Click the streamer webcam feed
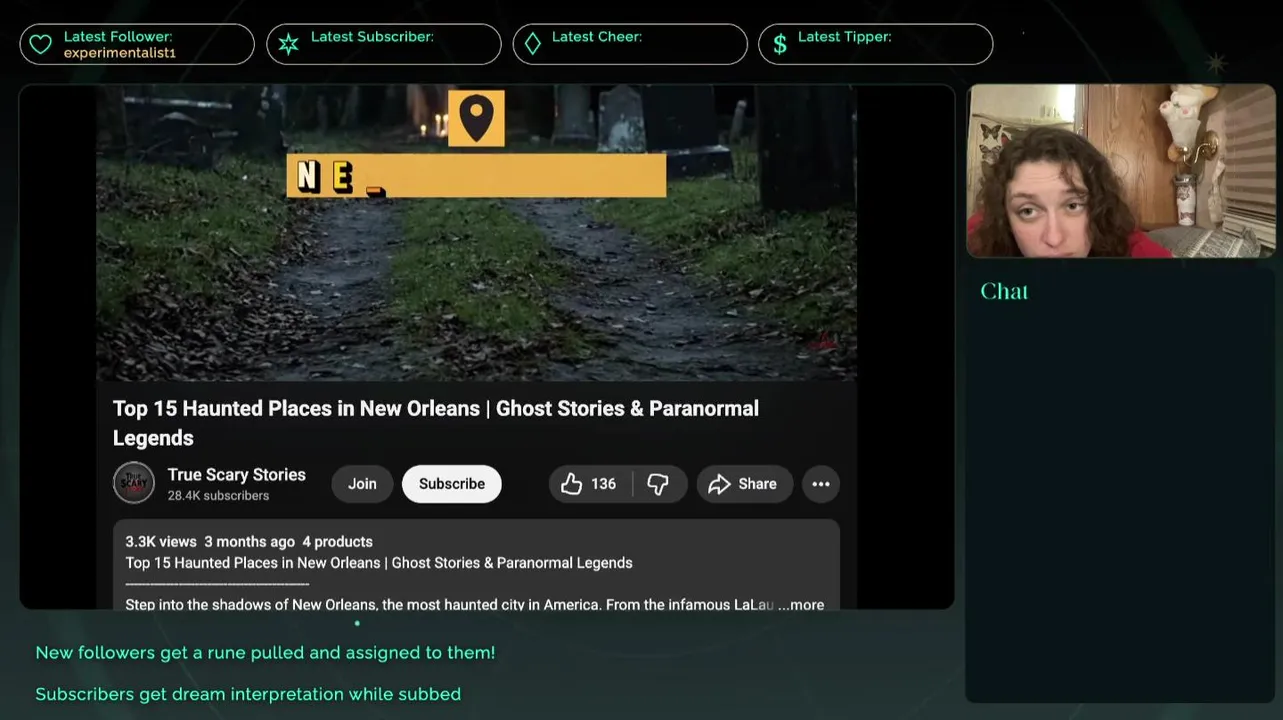Image resolution: width=1283 pixels, height=720 pixels. point(1121,171)
